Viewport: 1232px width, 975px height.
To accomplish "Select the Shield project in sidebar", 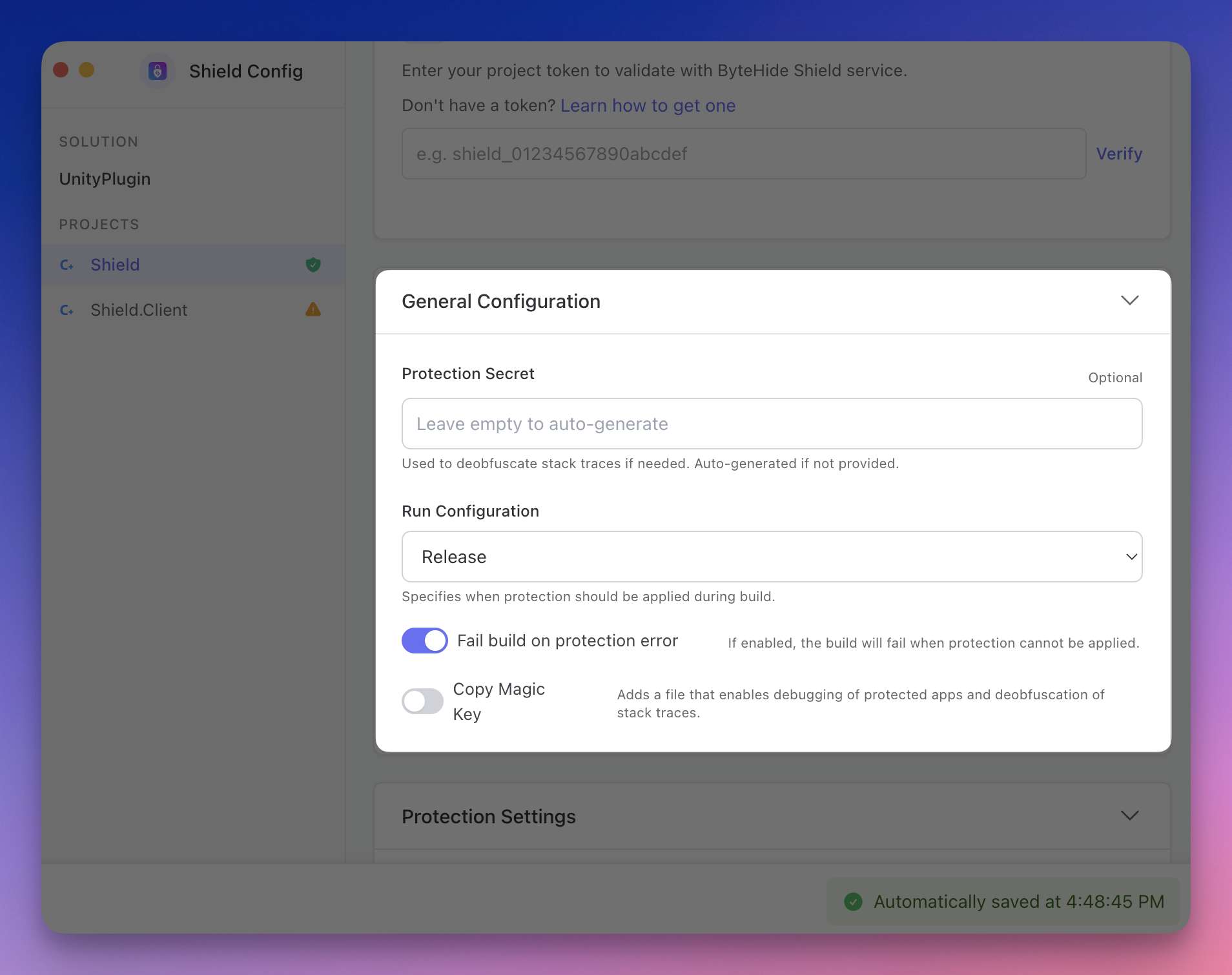I will pos(115,265).
